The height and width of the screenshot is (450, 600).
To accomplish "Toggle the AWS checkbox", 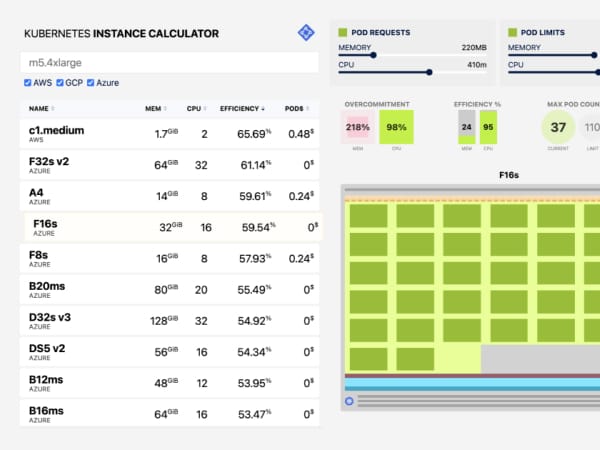I will click(x=28, y=83).
